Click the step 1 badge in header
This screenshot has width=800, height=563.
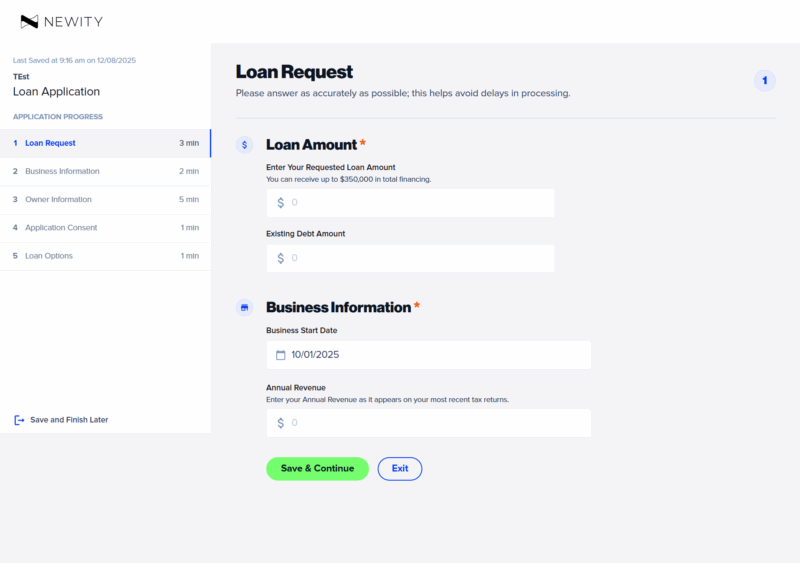click(x=764, y=81)
